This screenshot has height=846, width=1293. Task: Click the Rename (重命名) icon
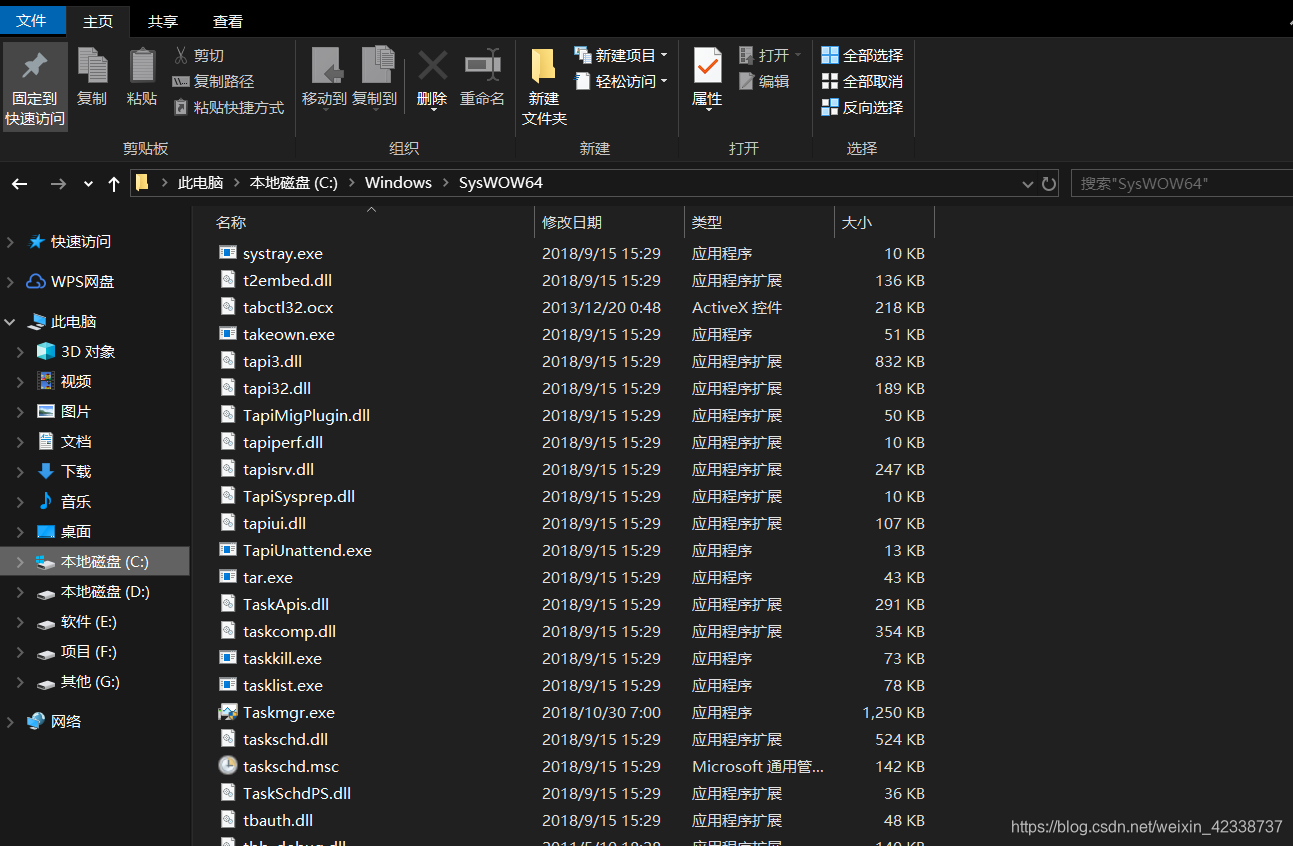click(x=483, y=65)
